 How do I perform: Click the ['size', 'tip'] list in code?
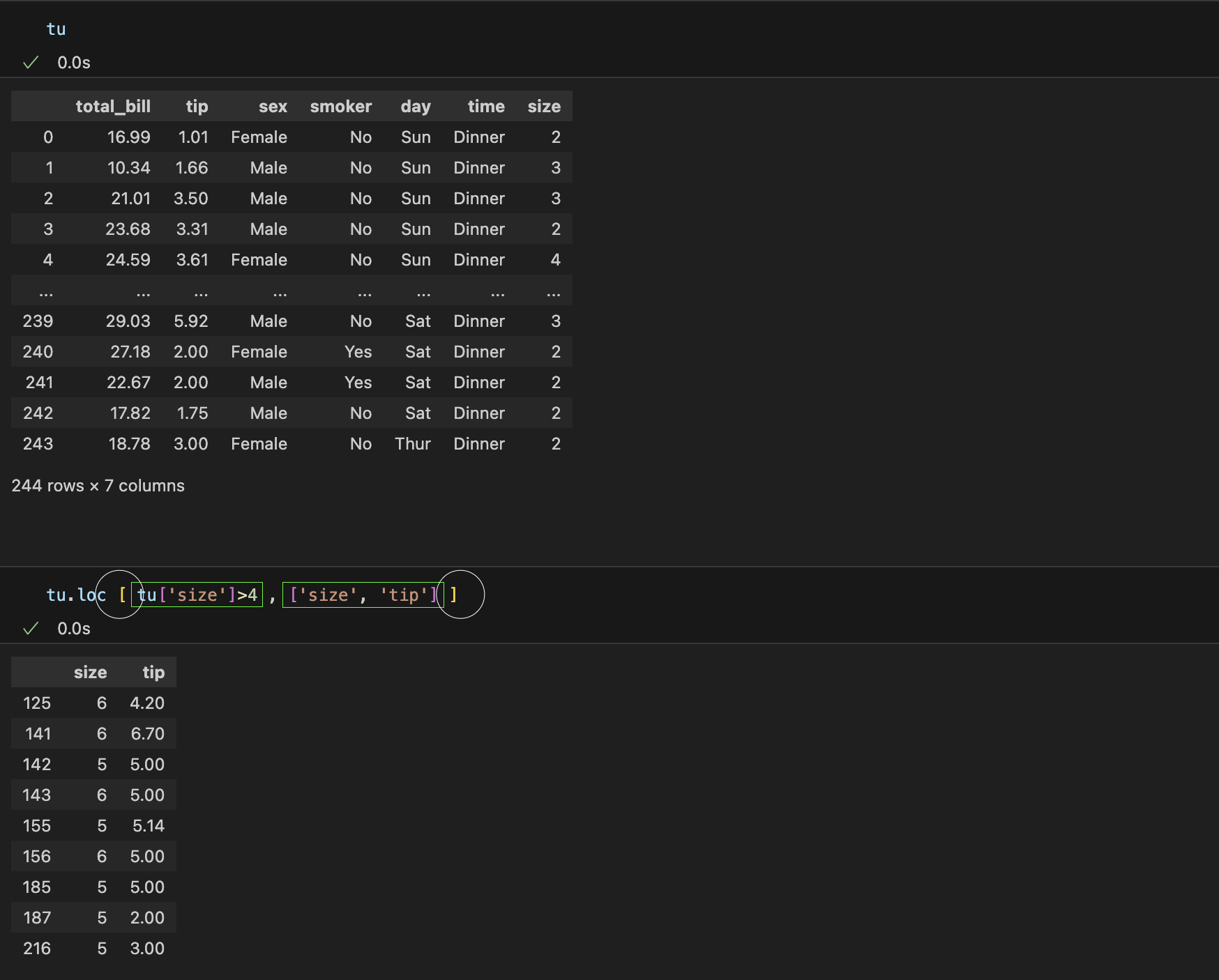(x=363, y=595)
